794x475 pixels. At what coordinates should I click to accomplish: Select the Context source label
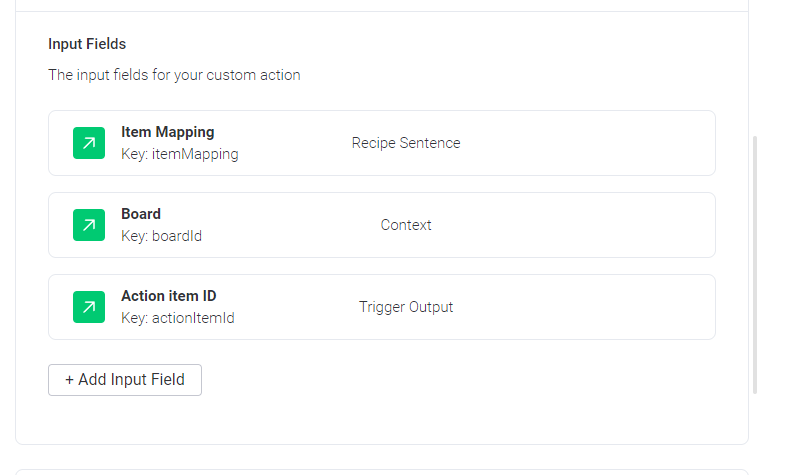tap(406, 225)
